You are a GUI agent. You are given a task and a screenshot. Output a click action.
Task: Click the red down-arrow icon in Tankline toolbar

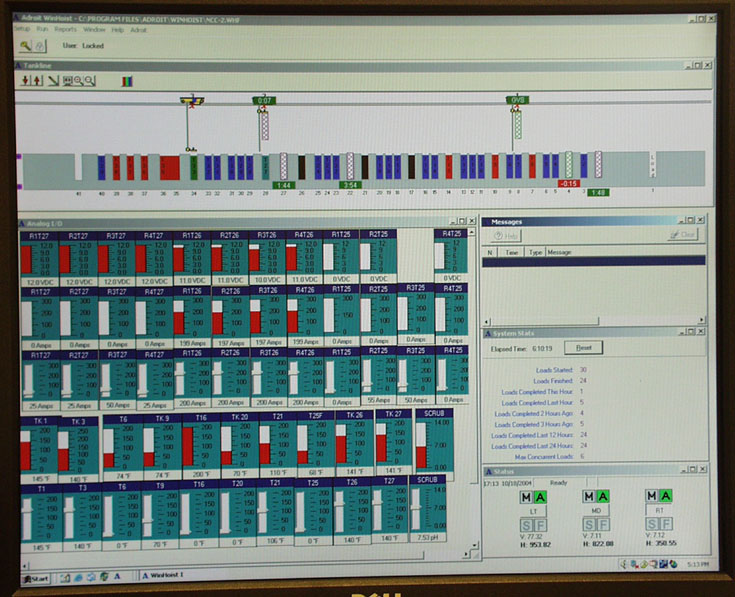click(x=25, y=80)
